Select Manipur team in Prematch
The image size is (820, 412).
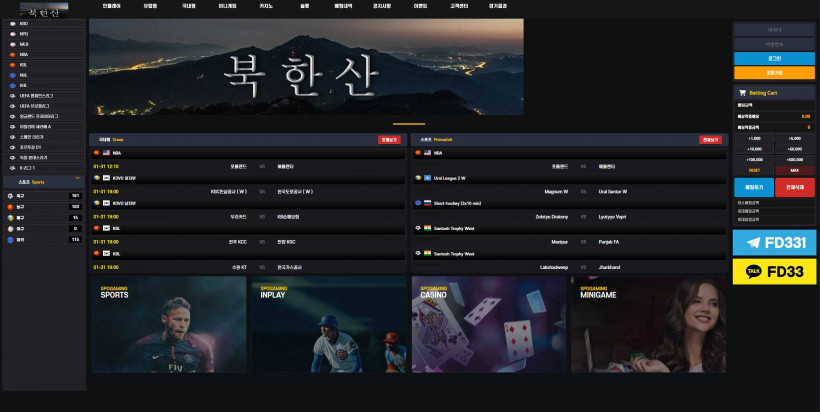560,242
